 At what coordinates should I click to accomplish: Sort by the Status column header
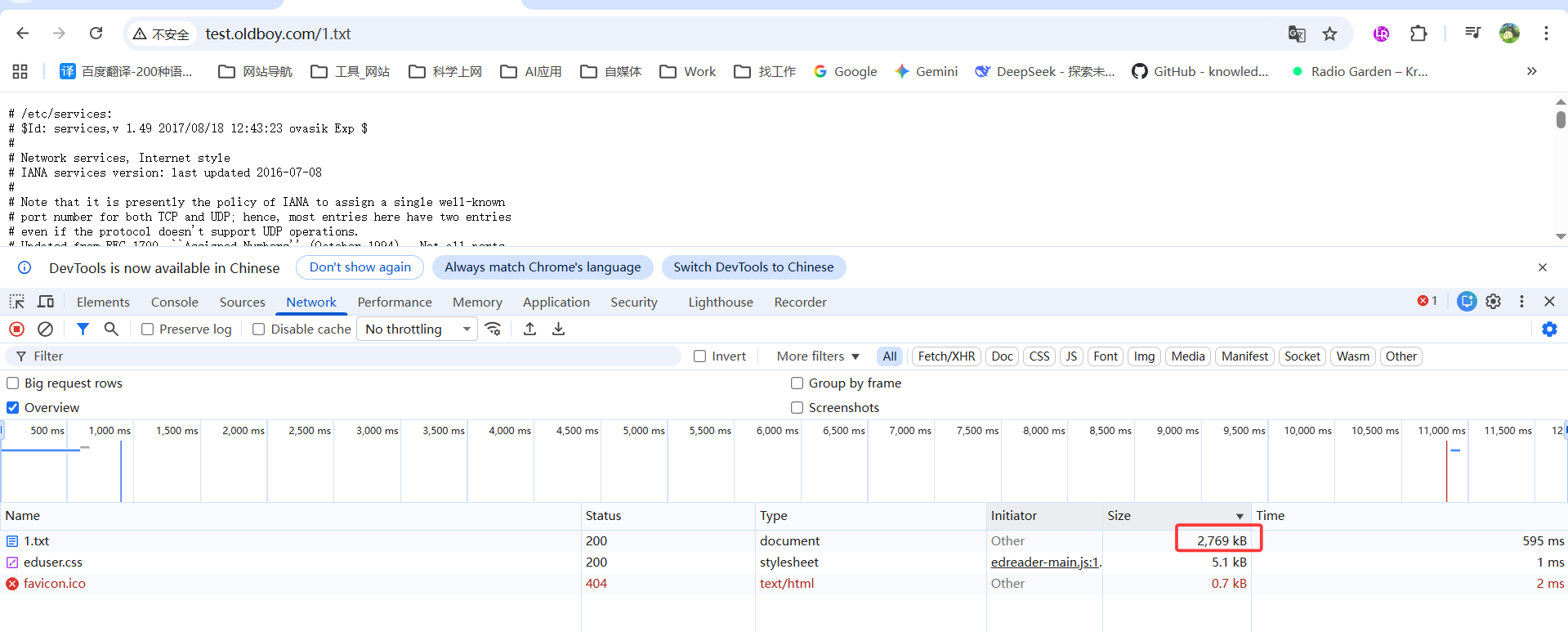click(668, 516)
